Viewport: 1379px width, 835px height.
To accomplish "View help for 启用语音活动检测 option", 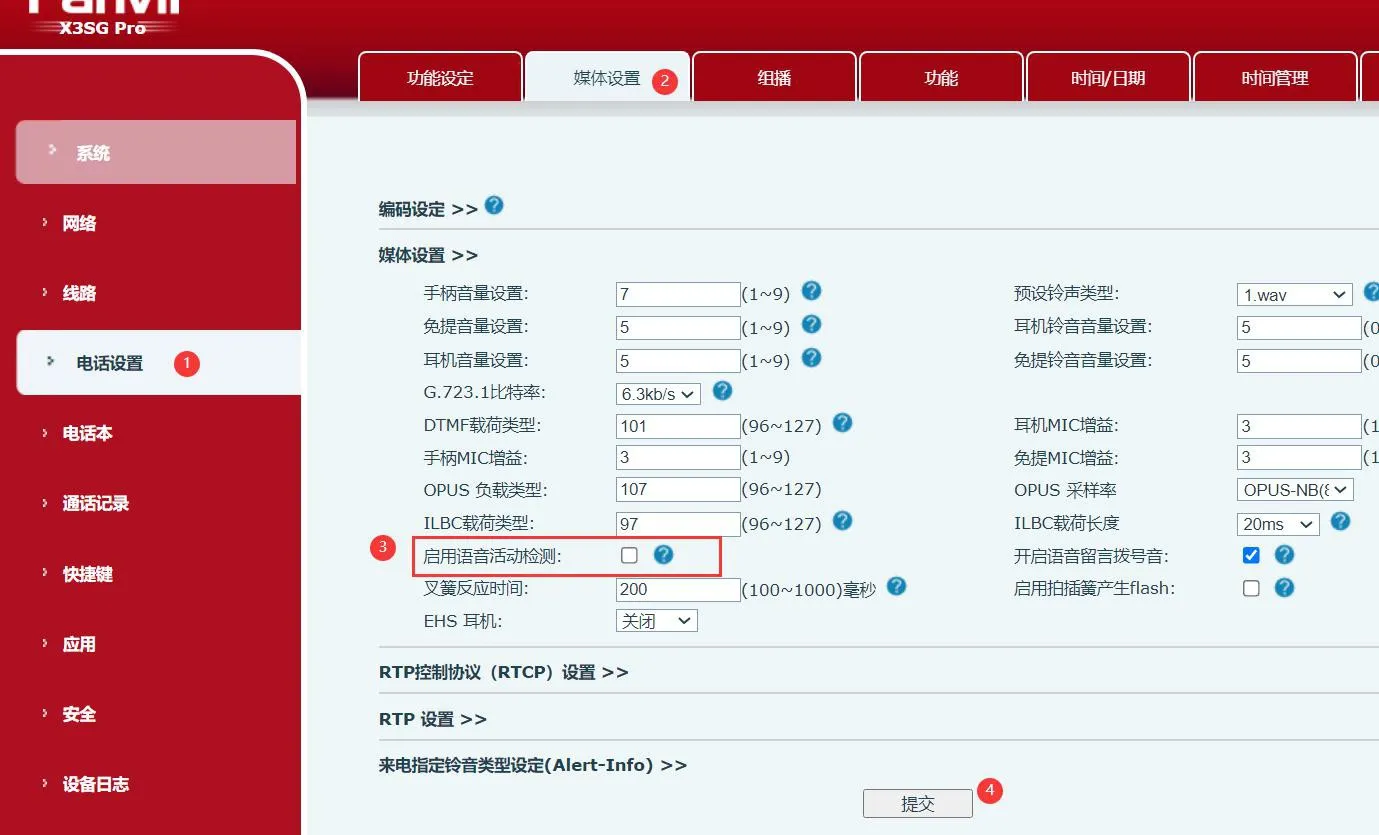I will pyautogui.click(x=663, y=554).
